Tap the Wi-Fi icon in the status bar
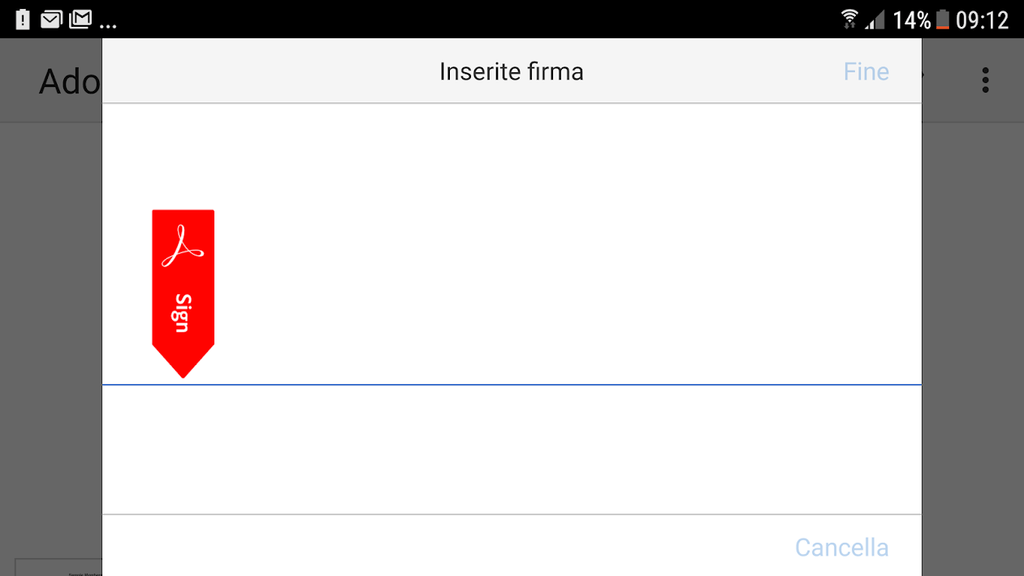The image size is (1024, 576). tap(849, 20)
